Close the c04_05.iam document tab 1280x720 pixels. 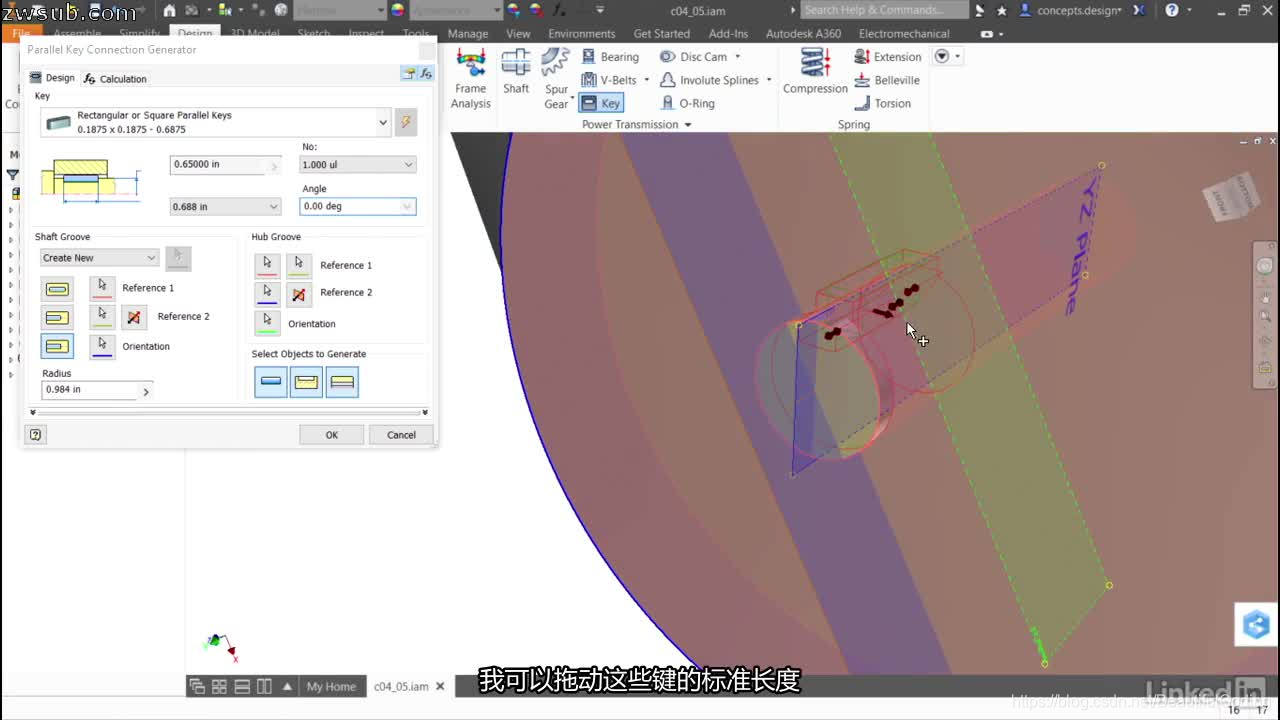(440, 687)
